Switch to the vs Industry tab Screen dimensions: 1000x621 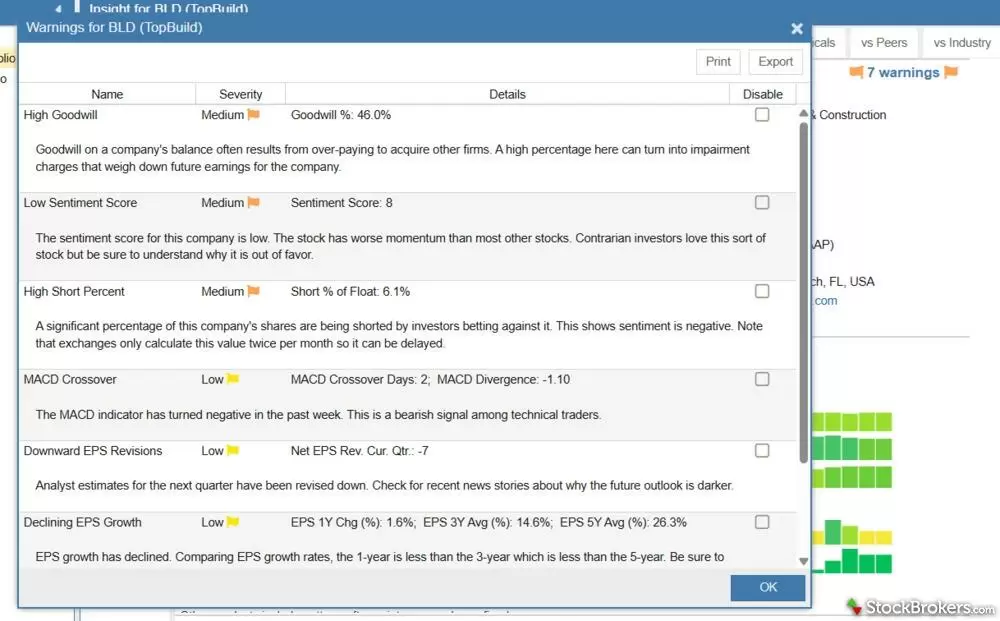tap(962, 43)
